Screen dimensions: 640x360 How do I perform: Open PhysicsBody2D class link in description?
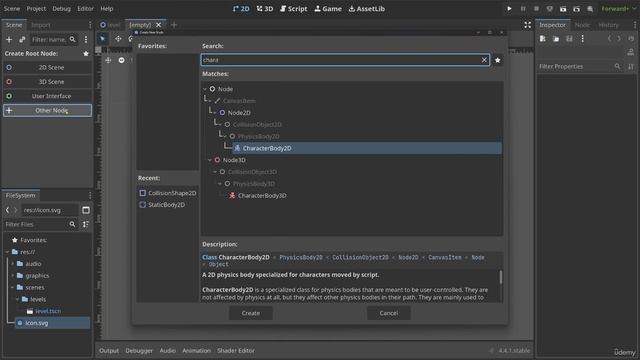301,258
